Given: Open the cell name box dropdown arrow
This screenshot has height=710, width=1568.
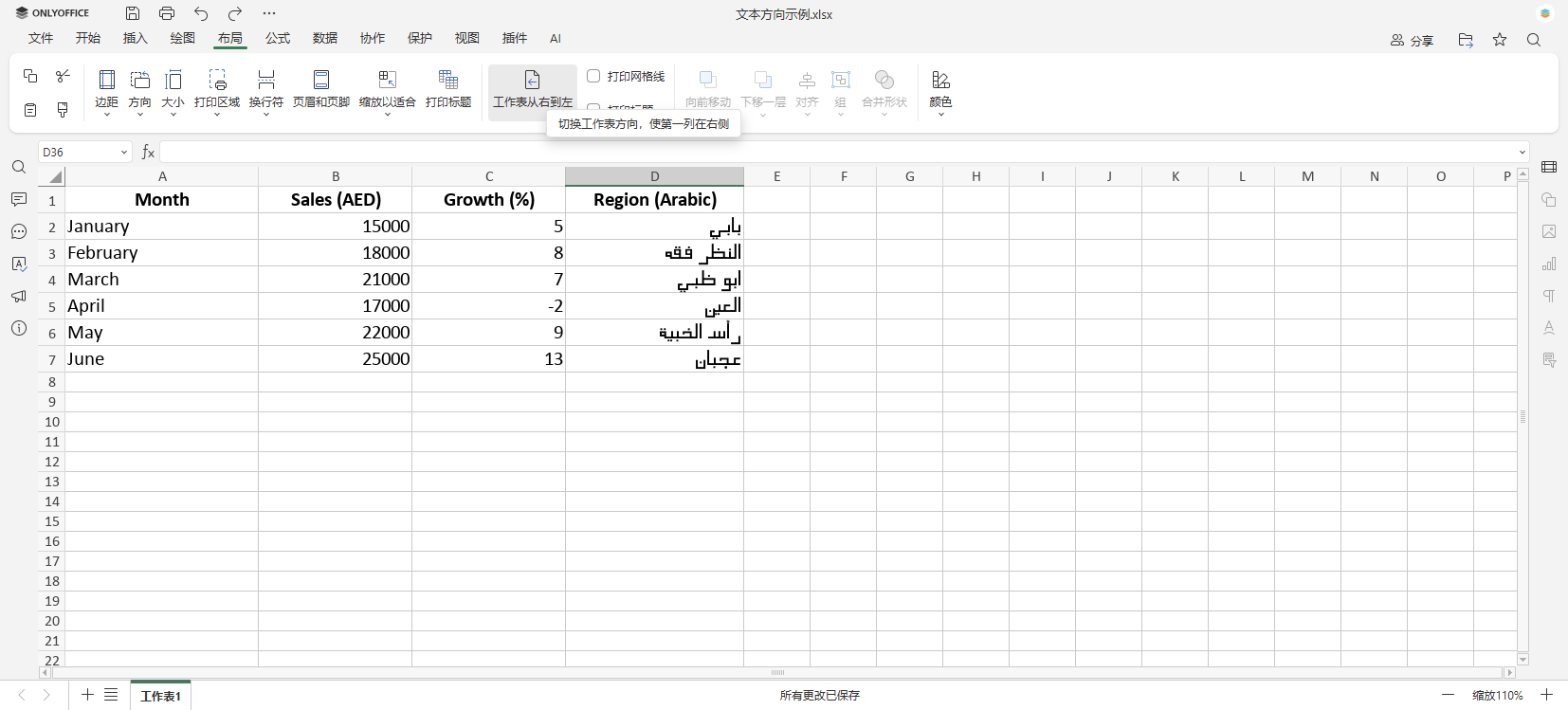Looking at the screenshot, I should click(123, 153).
